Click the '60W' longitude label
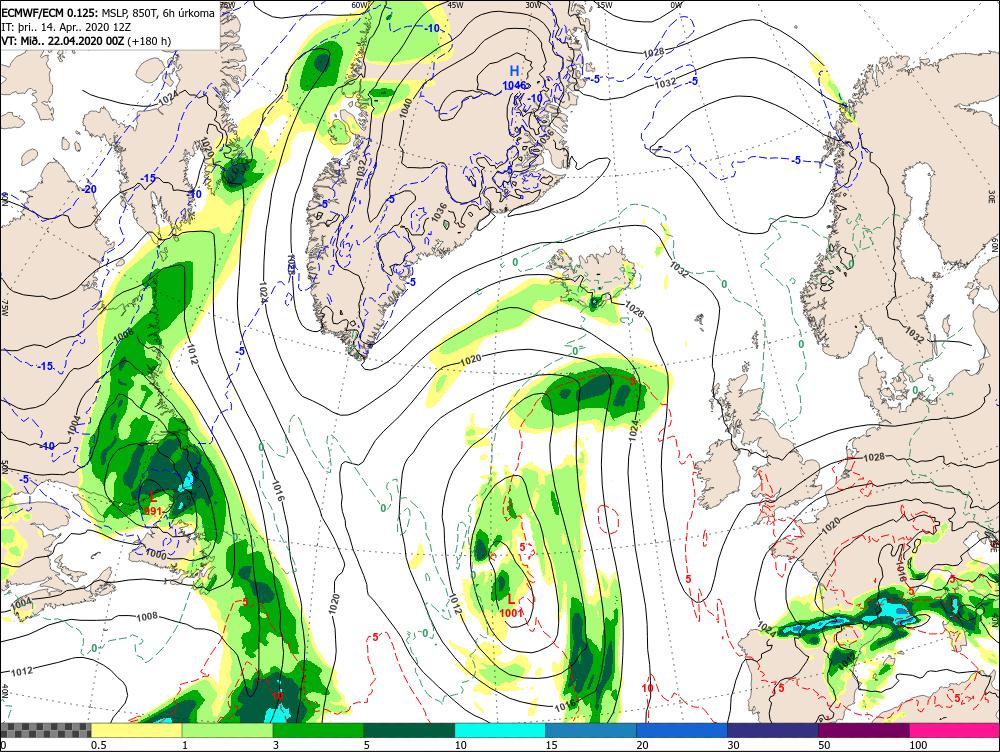Screen dimensions: 1000x752 coord(360,5)
